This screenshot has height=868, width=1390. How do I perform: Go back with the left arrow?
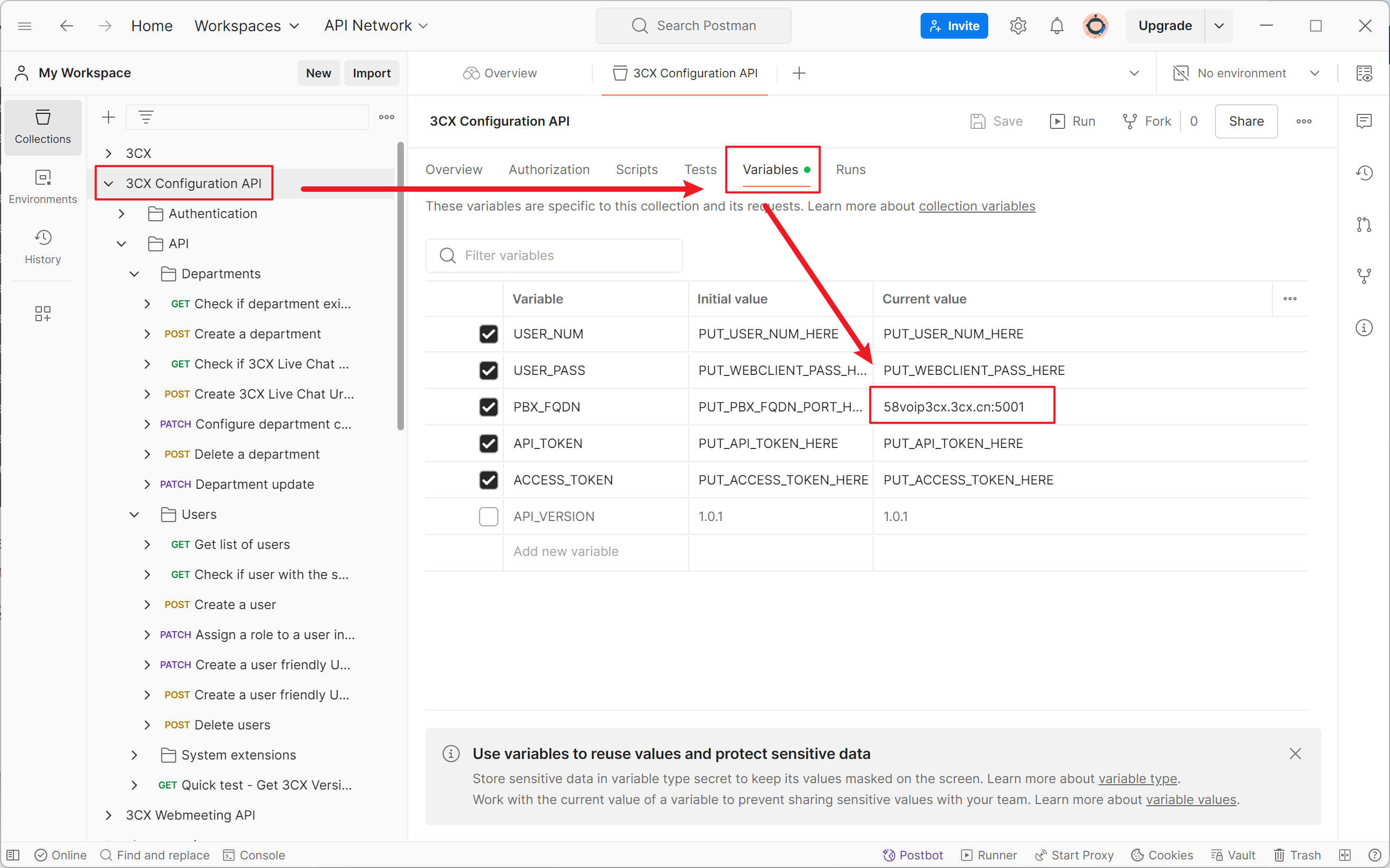point(67,26)
